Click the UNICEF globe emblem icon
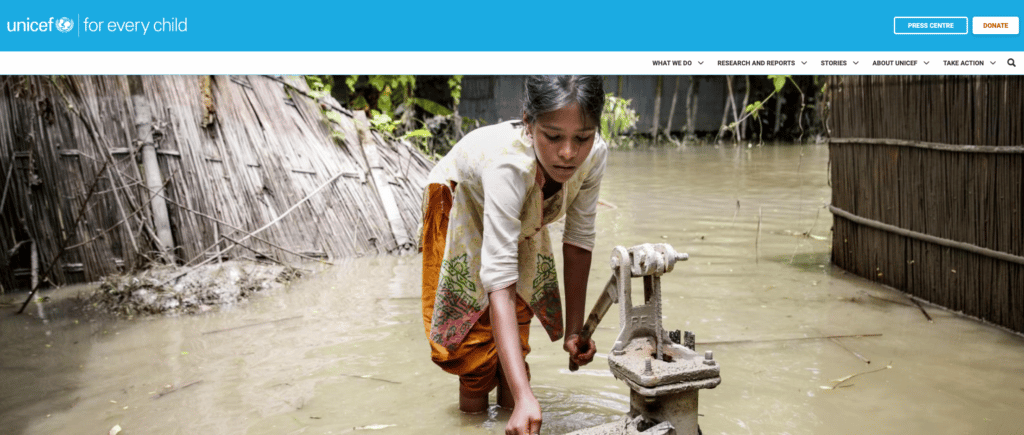Screen dimensions: 1024x435 click(x=65, y=25)
